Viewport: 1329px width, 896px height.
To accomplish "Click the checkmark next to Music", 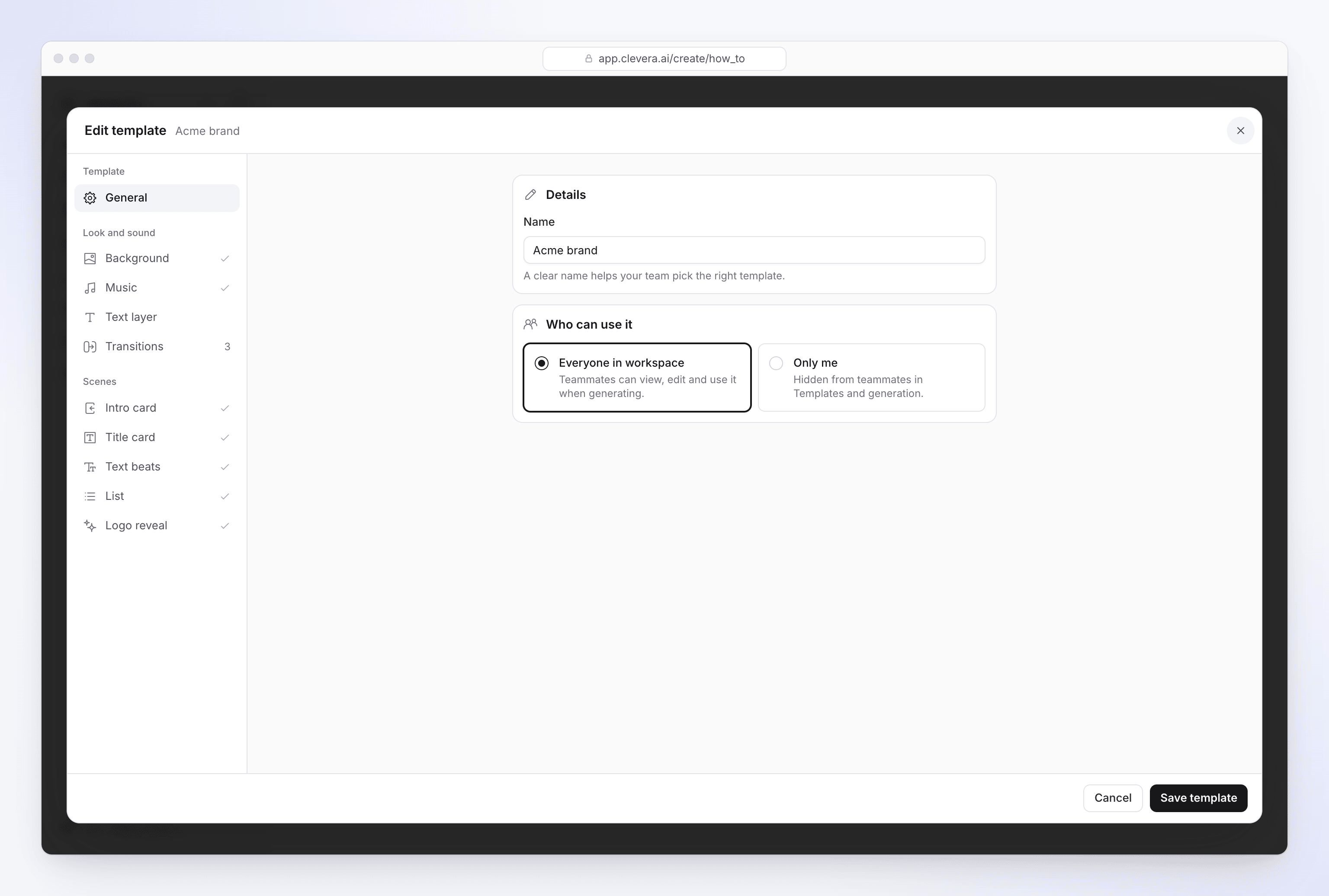I will click(225, 288).
